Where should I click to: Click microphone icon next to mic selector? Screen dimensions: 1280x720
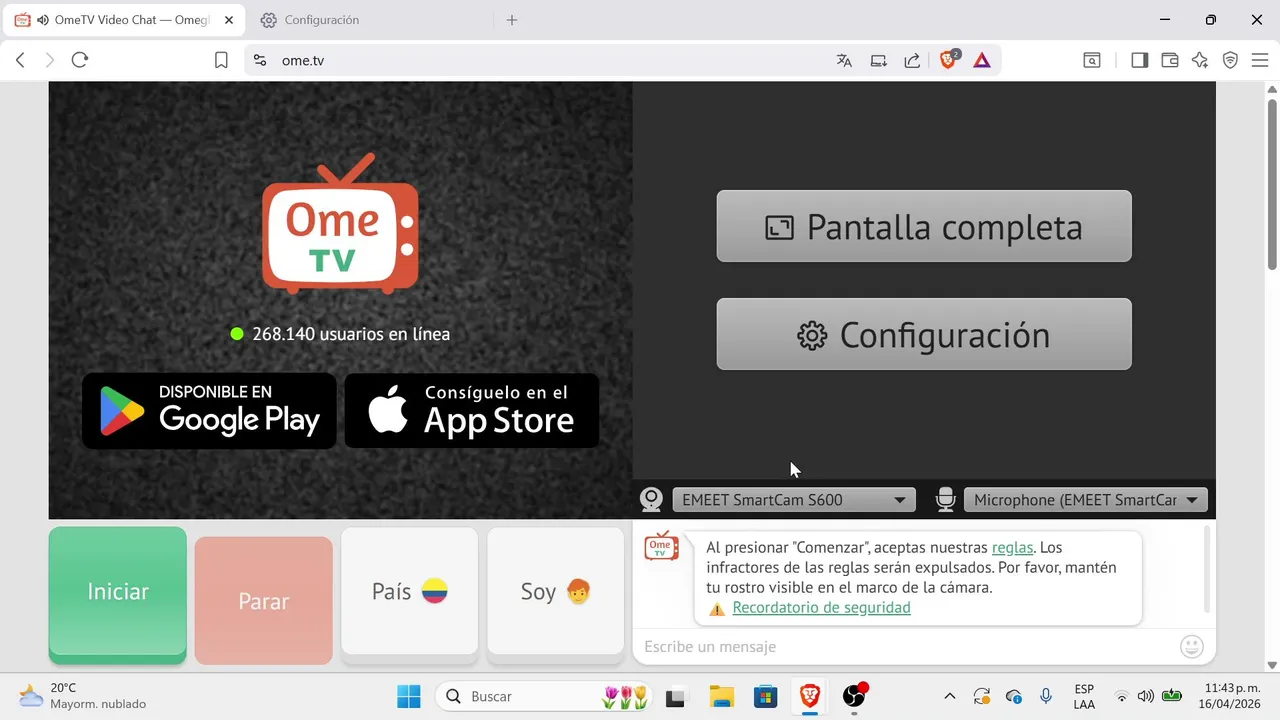pyautogui.click(x=945, y=499)
